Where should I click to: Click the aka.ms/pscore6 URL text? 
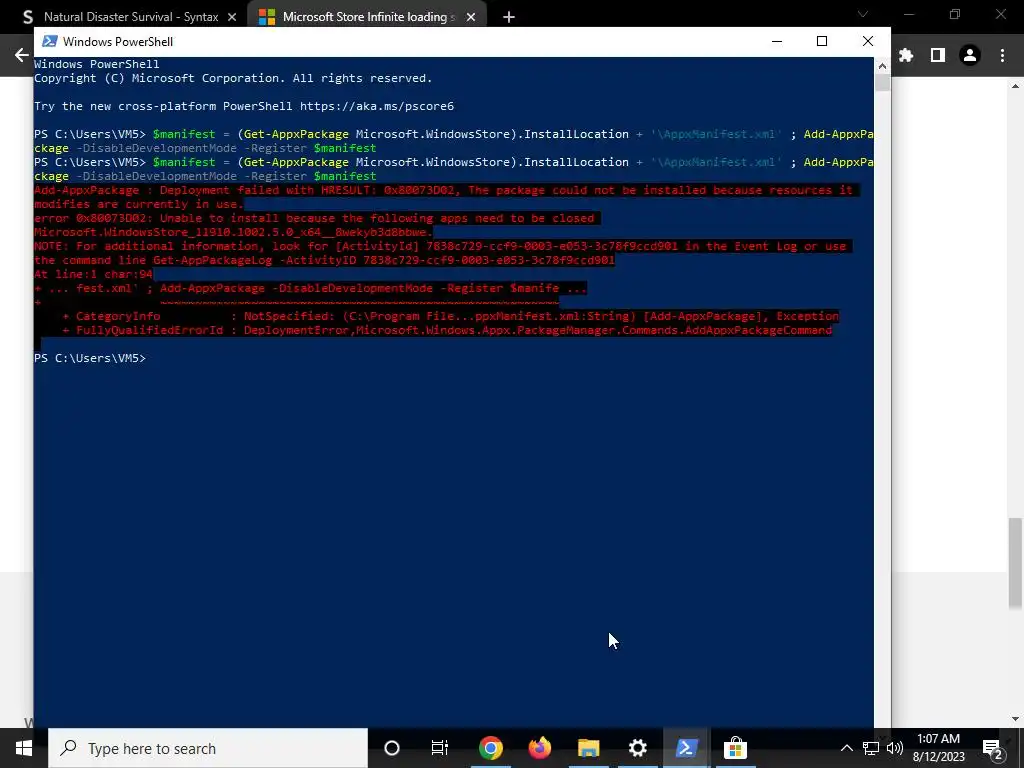point(377,106)
